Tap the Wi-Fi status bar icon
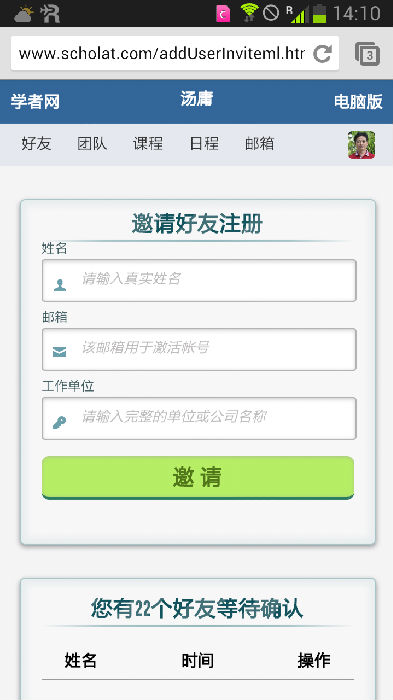393x700 pixels. coord(249,12)
